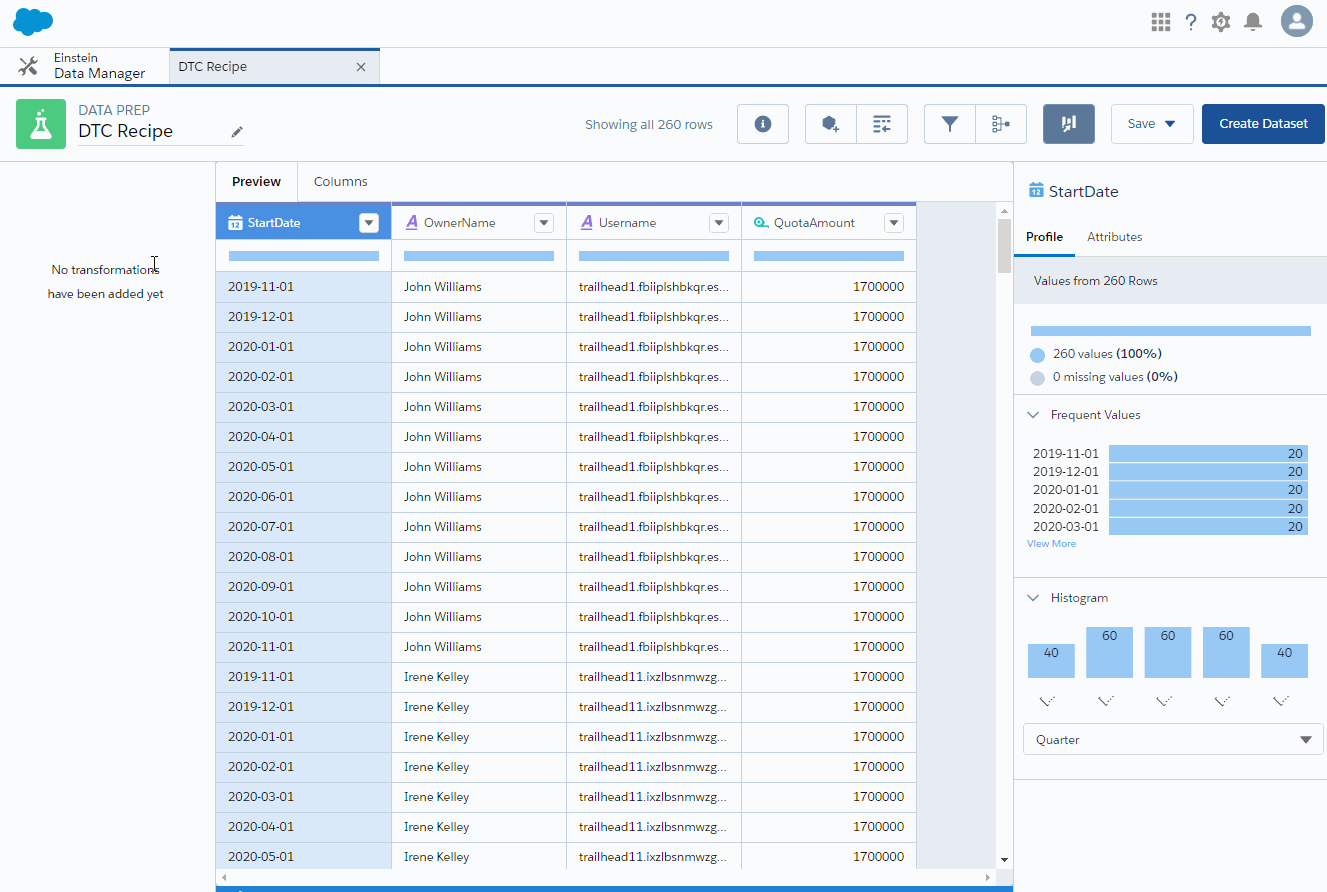The image size is (1327, 892).
Task: Open the Profile tab in side panel
Action: tap(1044, 237)
